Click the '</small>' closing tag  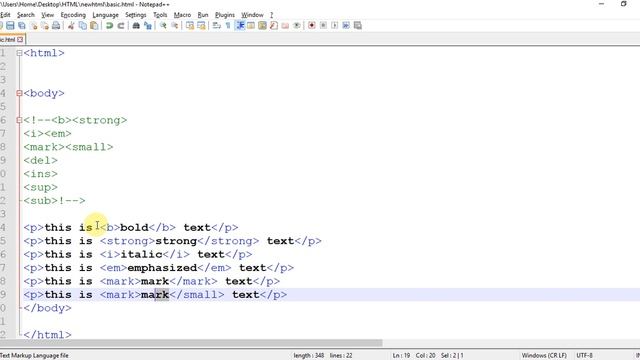click(x=197, y=295)
